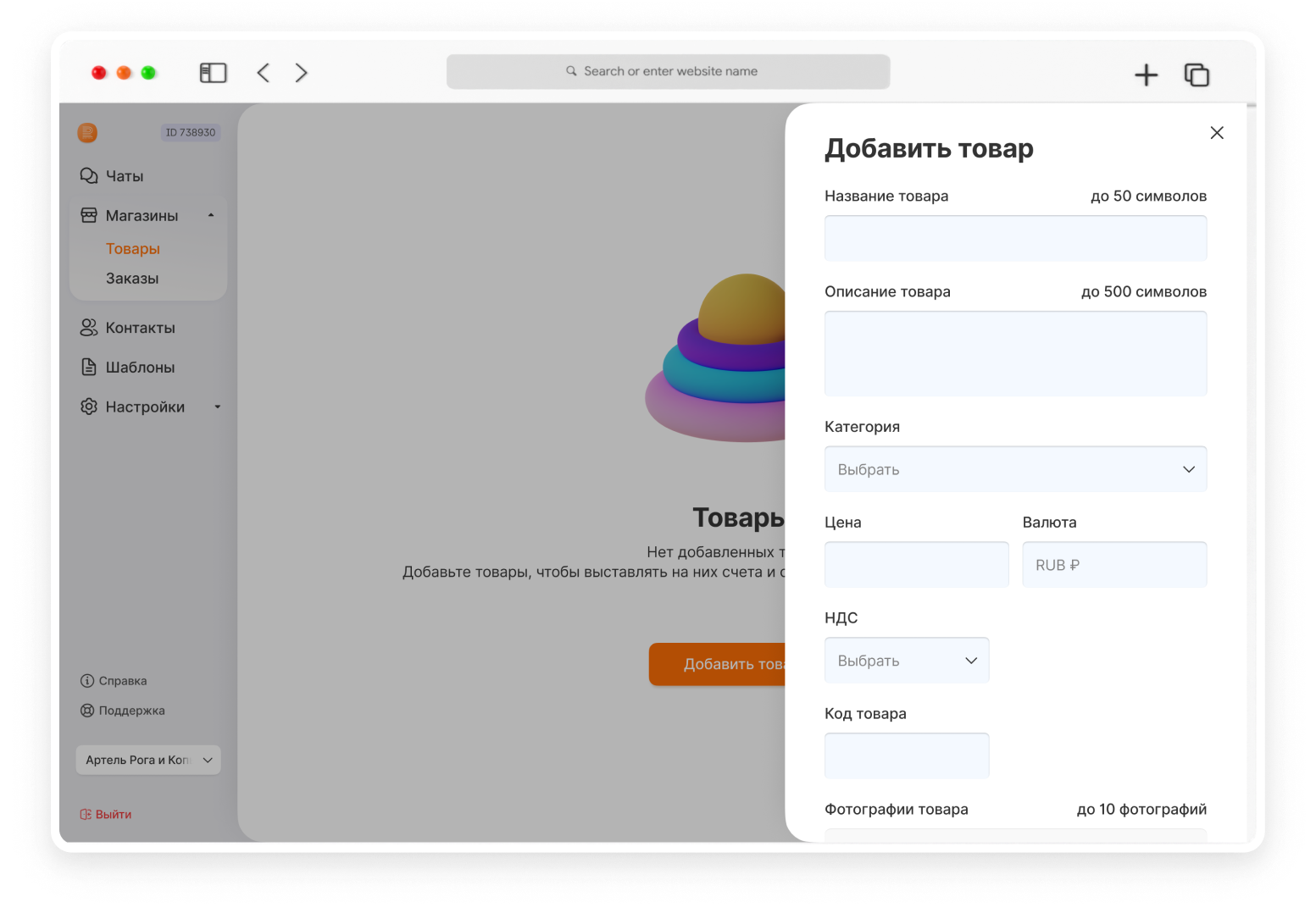Open the Категория dropdown
The width and height of the screenshot is (1316, 913).
(x=1015, y=469)
